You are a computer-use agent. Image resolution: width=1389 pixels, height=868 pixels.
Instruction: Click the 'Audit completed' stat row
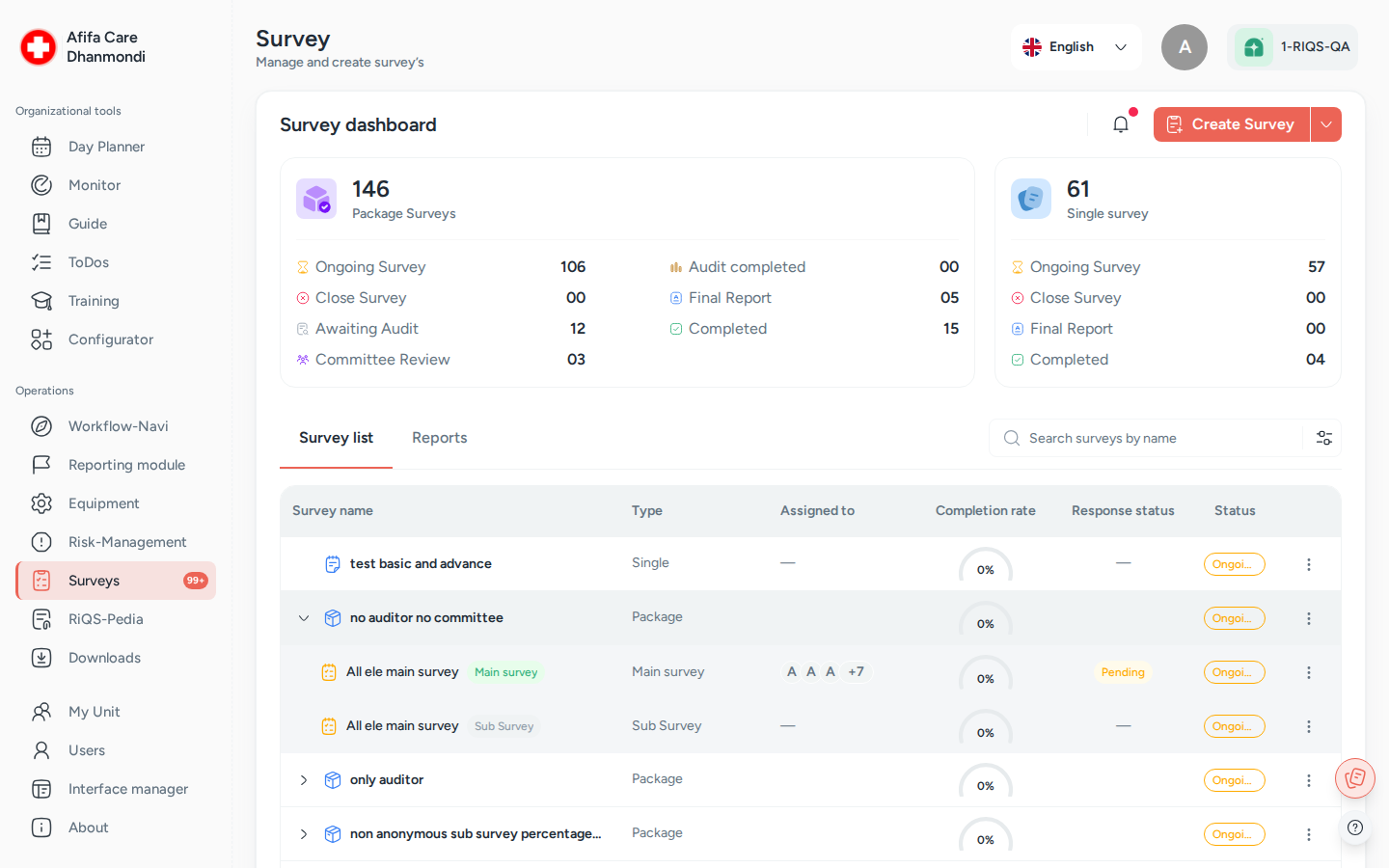tap(814, 267)
